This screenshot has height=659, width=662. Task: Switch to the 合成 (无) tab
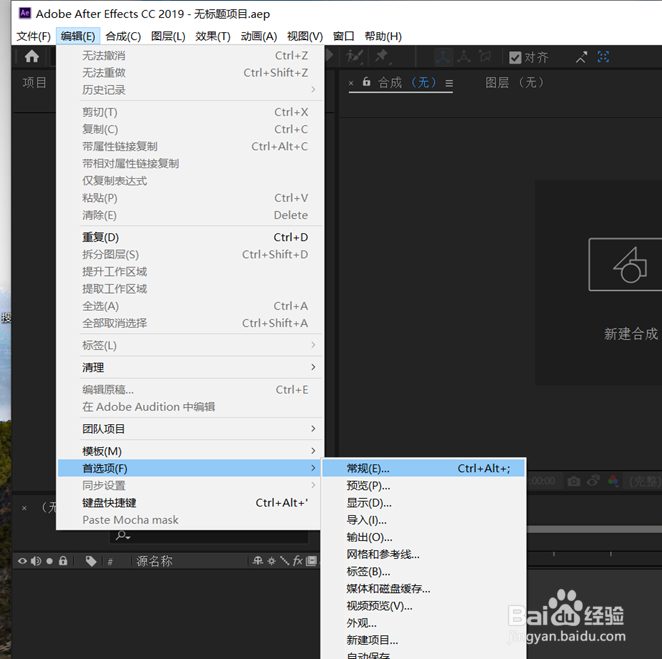pos(407,82)
